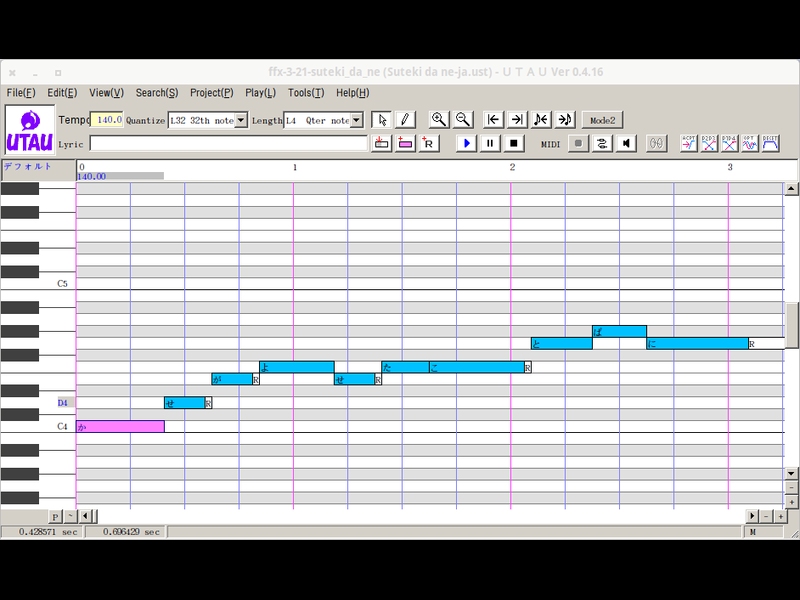Viewport: 800px width, 600px height.
Task: Click the vertical scrollbar thumb
Action: point(792,325)
